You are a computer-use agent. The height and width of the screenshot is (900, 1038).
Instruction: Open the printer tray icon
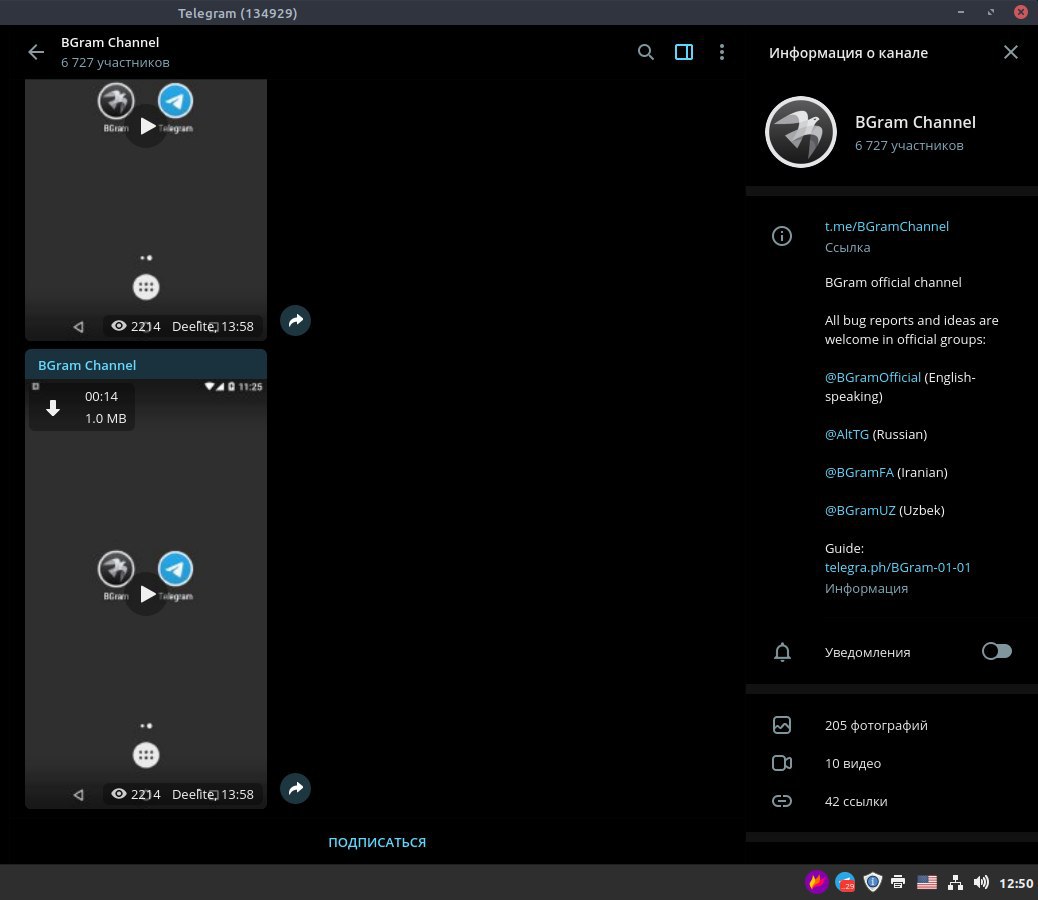(x=898, y=882)
